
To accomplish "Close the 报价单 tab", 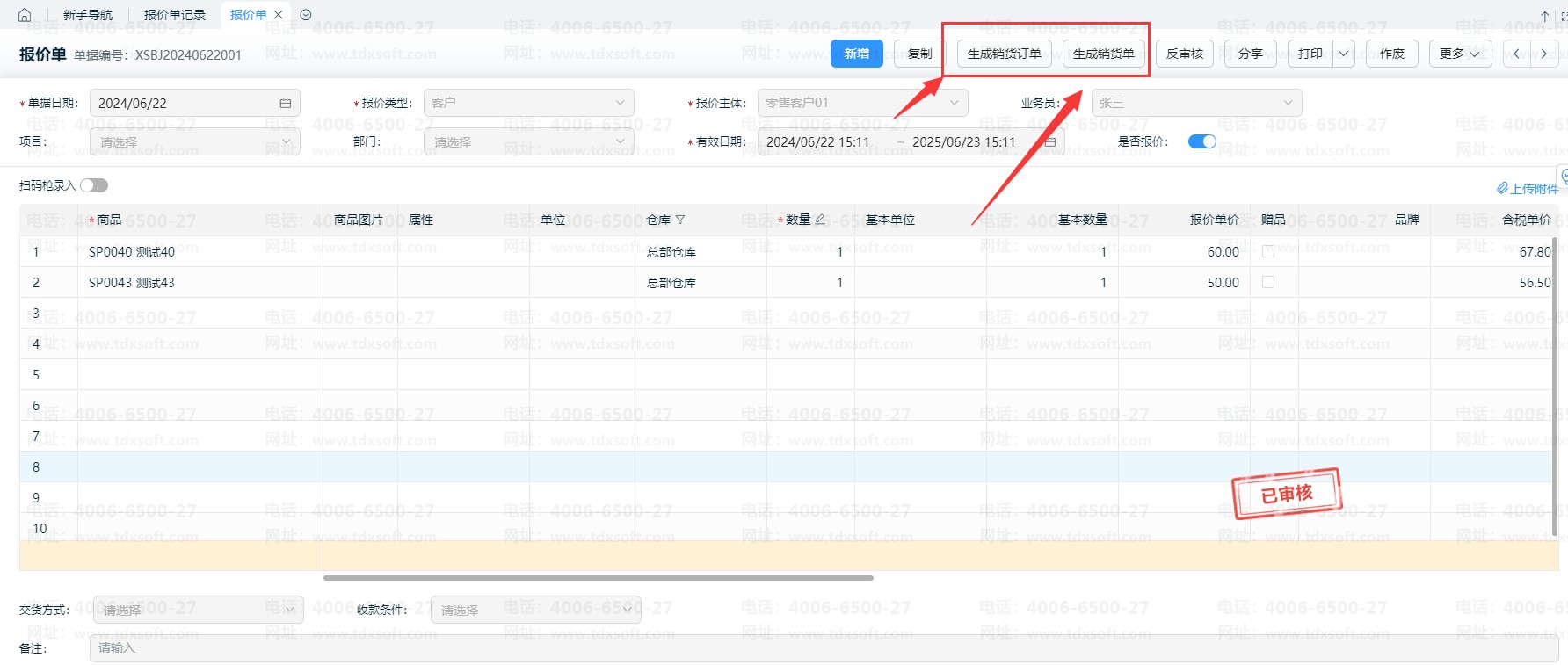I will tap(279, 15).
